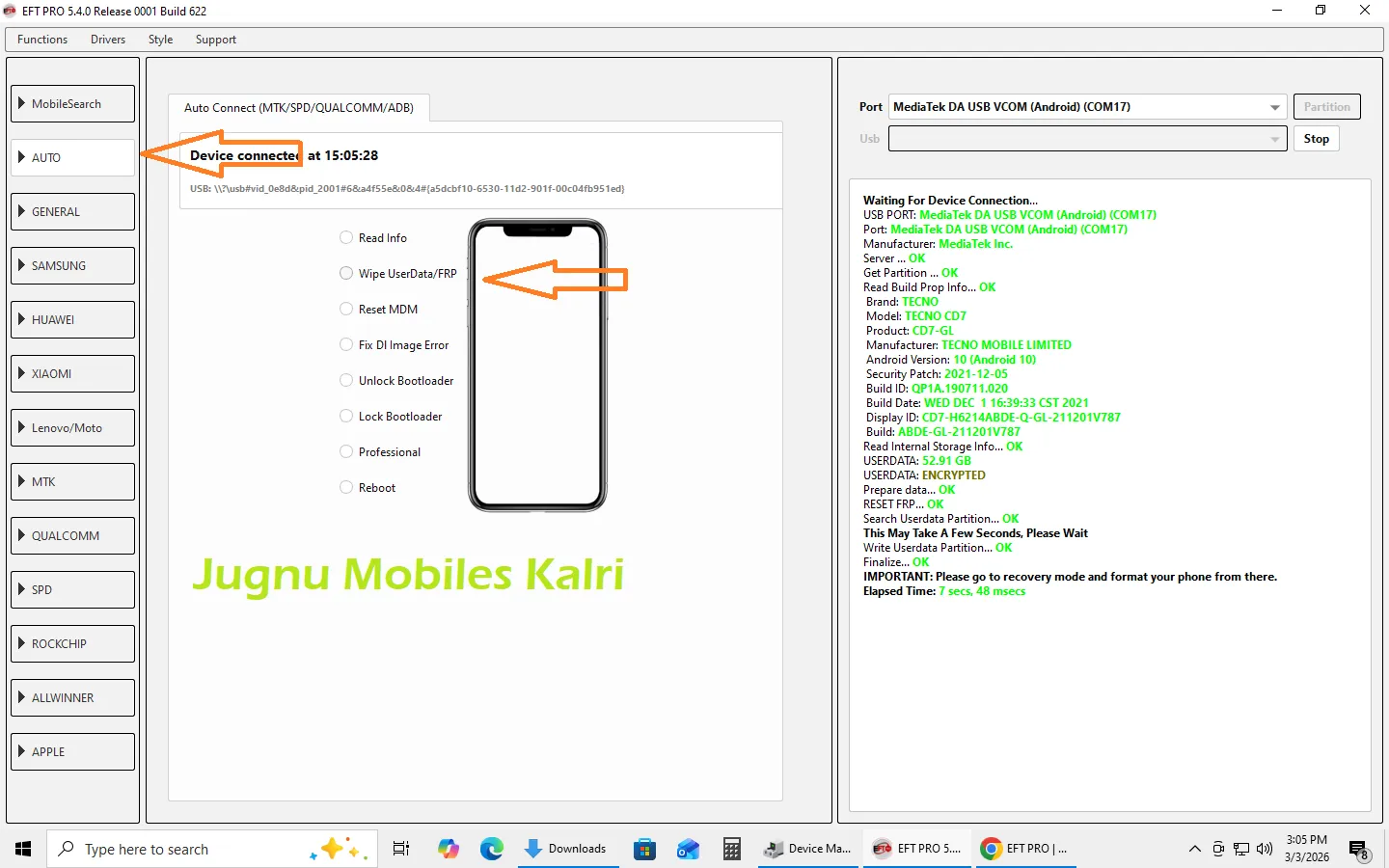
Task: Launch Microsoft Edge from taskbar
Action: [492, 849]
